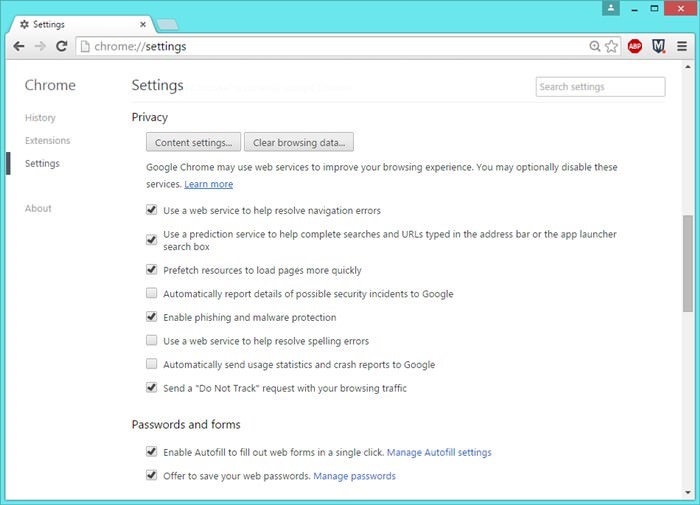
Task: Bookmark this page with the star icon
Action: pyautogui.click(x=612, y=46)
